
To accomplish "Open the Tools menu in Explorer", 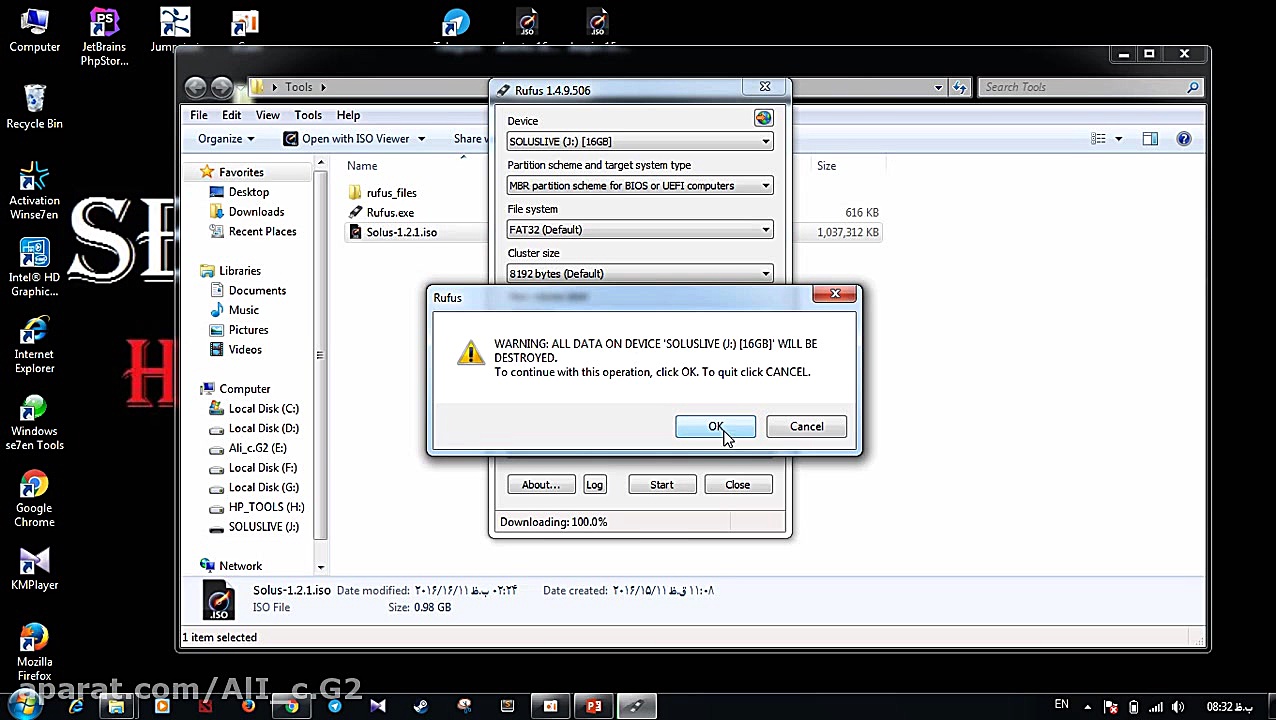I will click(308, 115).
